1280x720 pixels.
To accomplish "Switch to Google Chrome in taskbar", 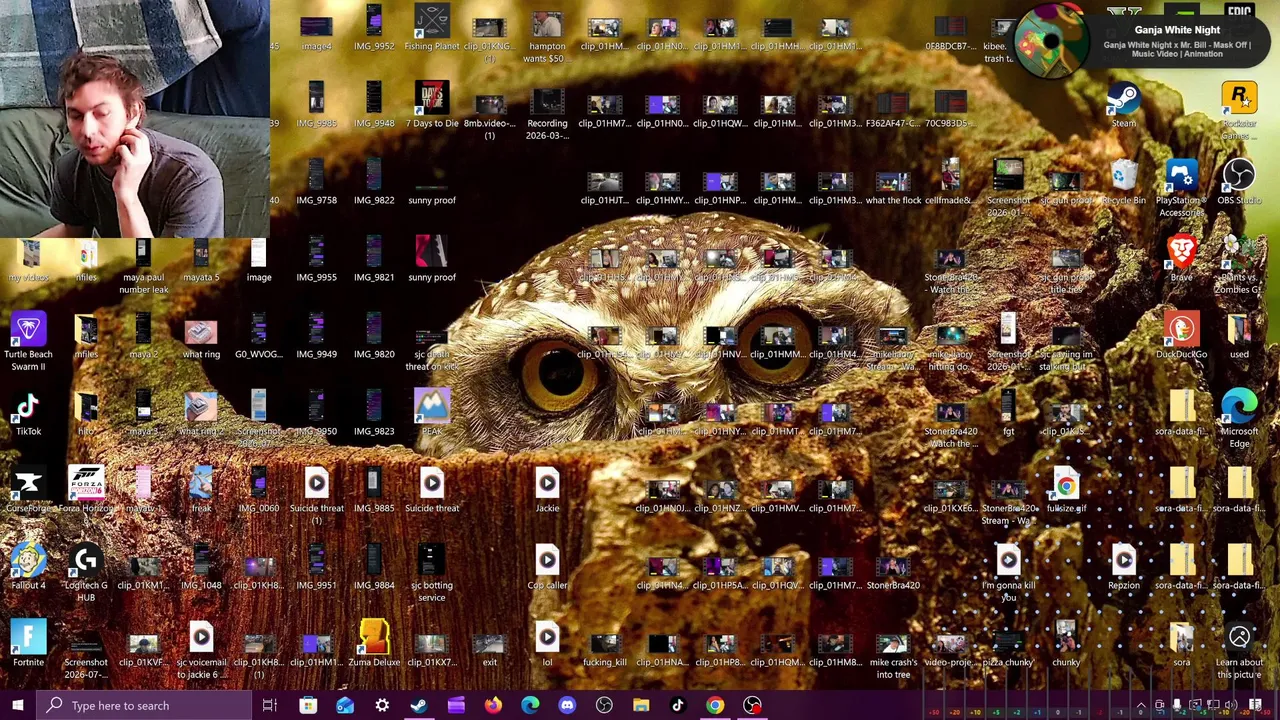I will (x=715, y=705).
